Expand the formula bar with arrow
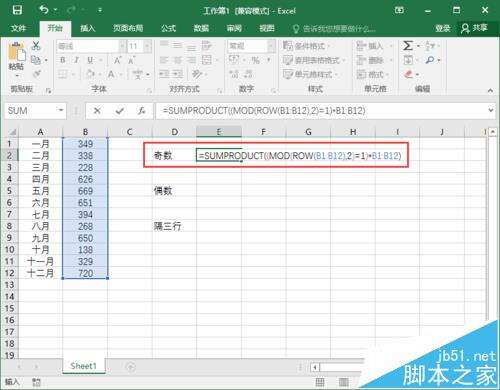Screen dimensions: 500x390 490,110
